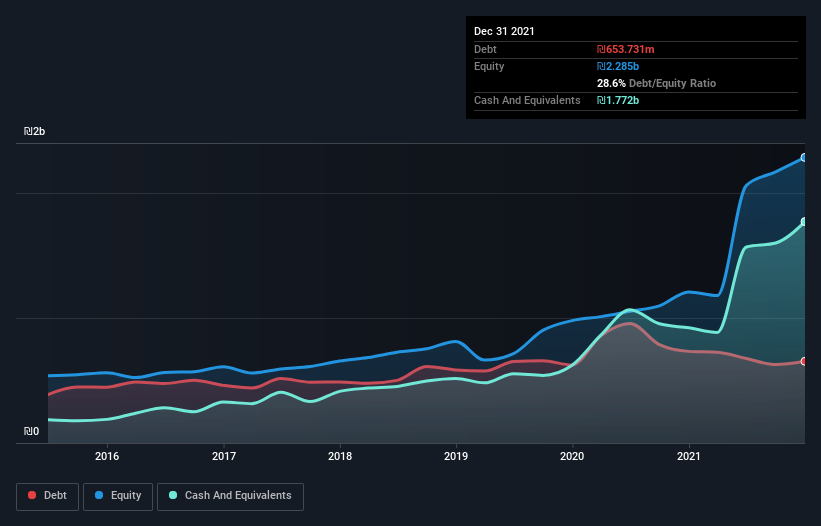Click the Equity row label in tooltip
821x526 pixels.
pyautogui.click(x=489, y=66)
